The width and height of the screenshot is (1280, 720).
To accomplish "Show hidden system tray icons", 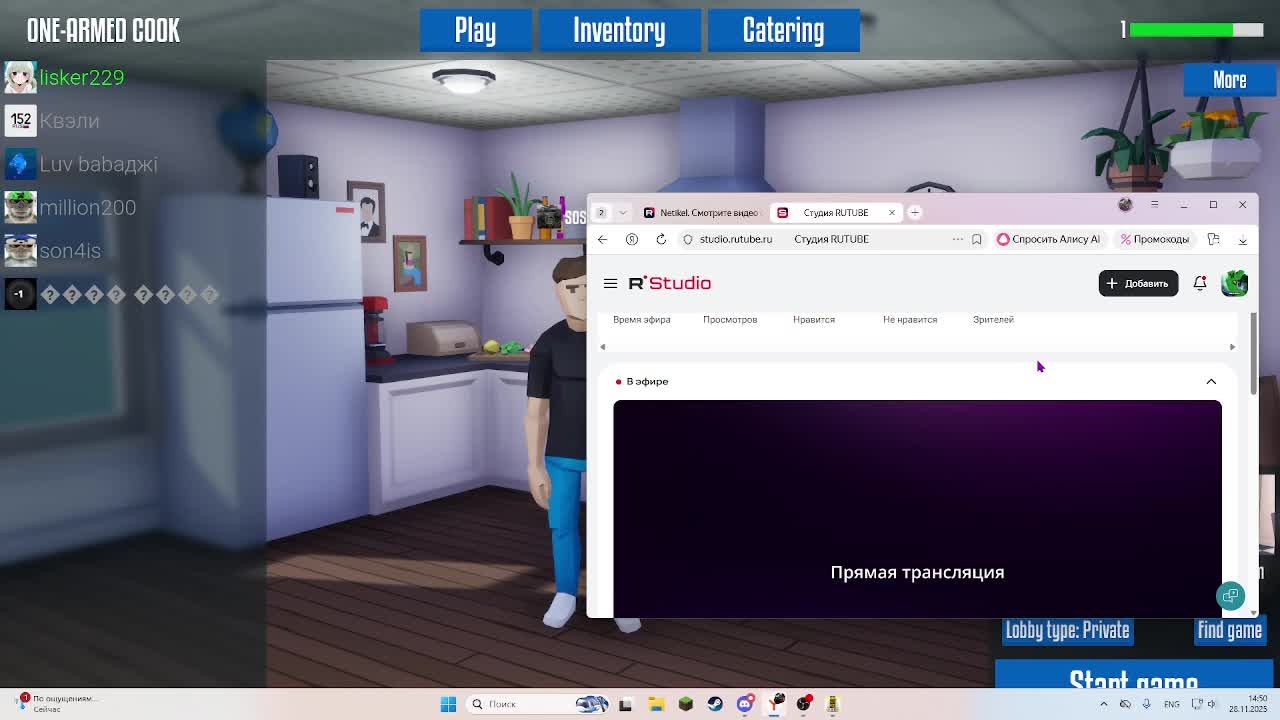I will coord(1104,704).
